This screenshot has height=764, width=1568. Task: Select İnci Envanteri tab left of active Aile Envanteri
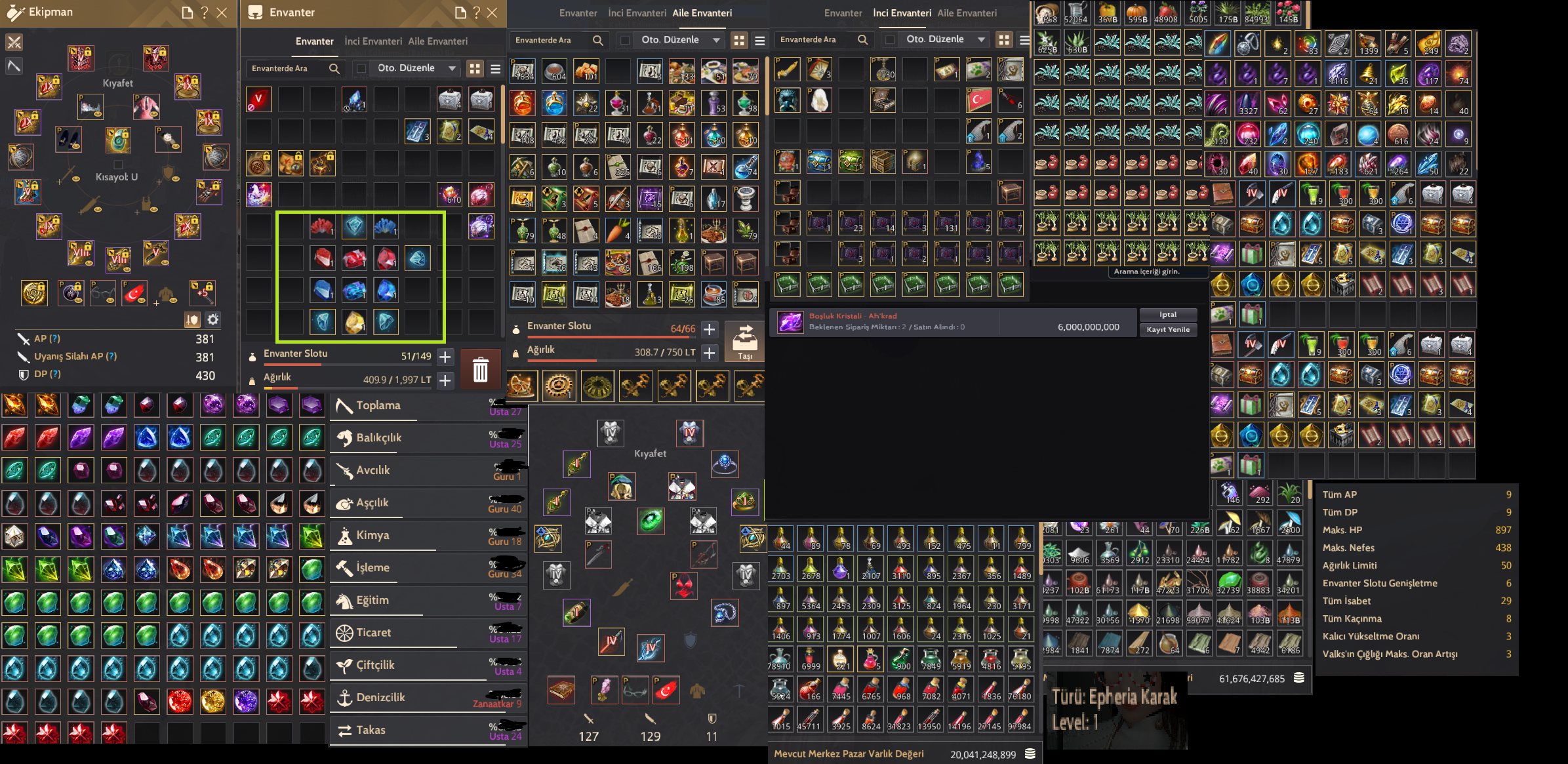point(637,12)
